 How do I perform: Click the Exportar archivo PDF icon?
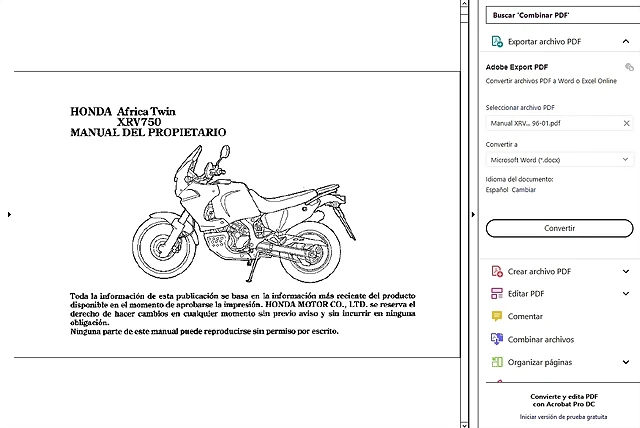point(497,41)
